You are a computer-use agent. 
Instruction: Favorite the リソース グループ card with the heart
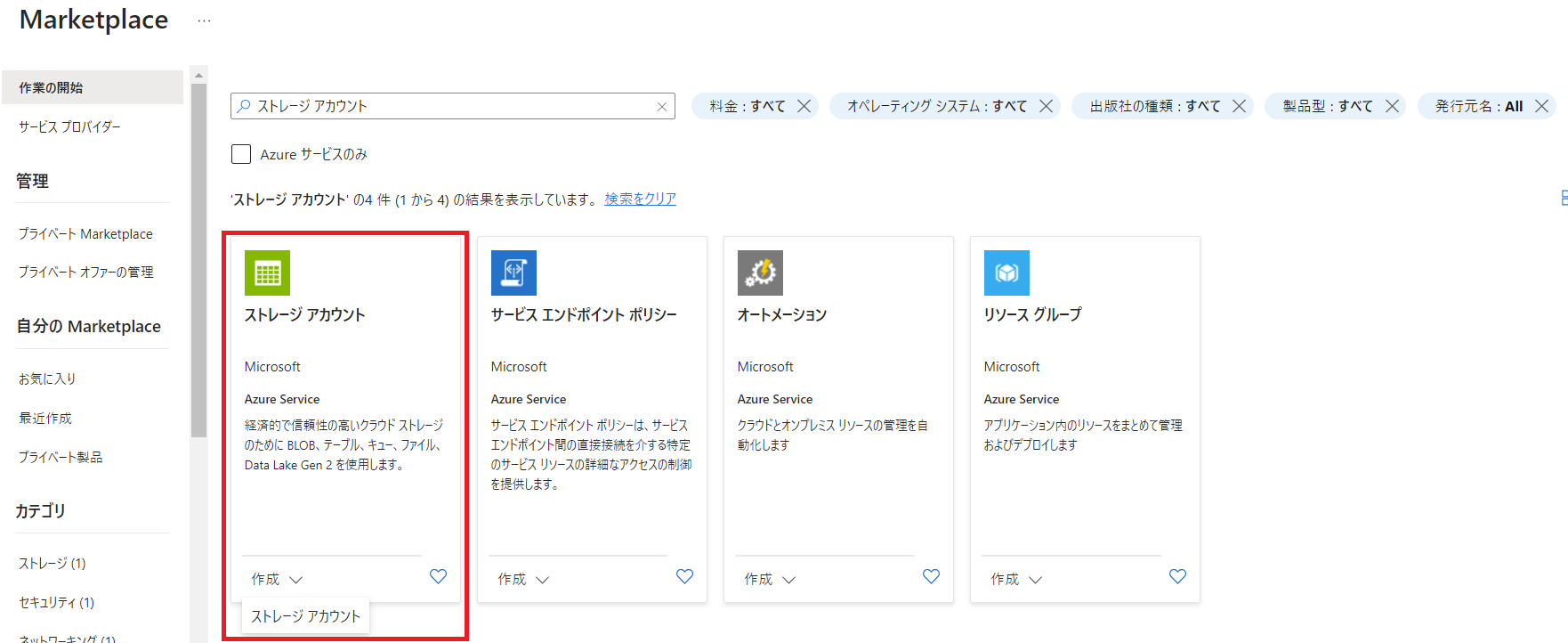[x=1177, y=576]
